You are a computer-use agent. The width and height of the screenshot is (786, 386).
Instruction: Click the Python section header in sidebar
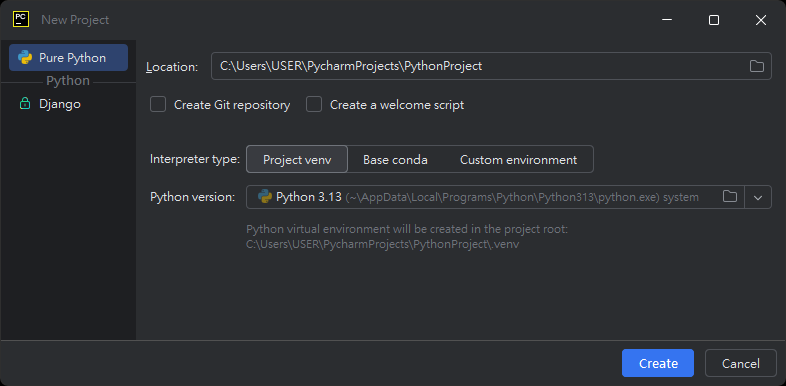click(x=68, y=81)
